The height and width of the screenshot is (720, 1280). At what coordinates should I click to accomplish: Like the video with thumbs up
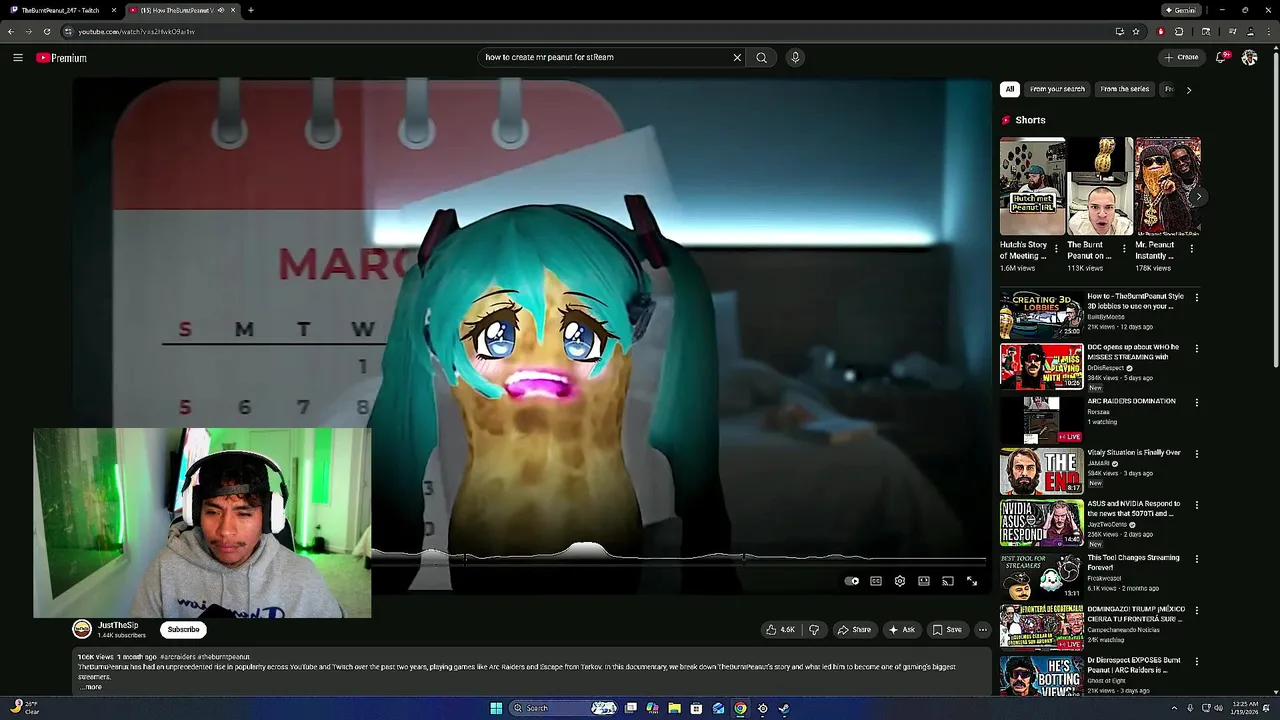click(x=781, y=630)
